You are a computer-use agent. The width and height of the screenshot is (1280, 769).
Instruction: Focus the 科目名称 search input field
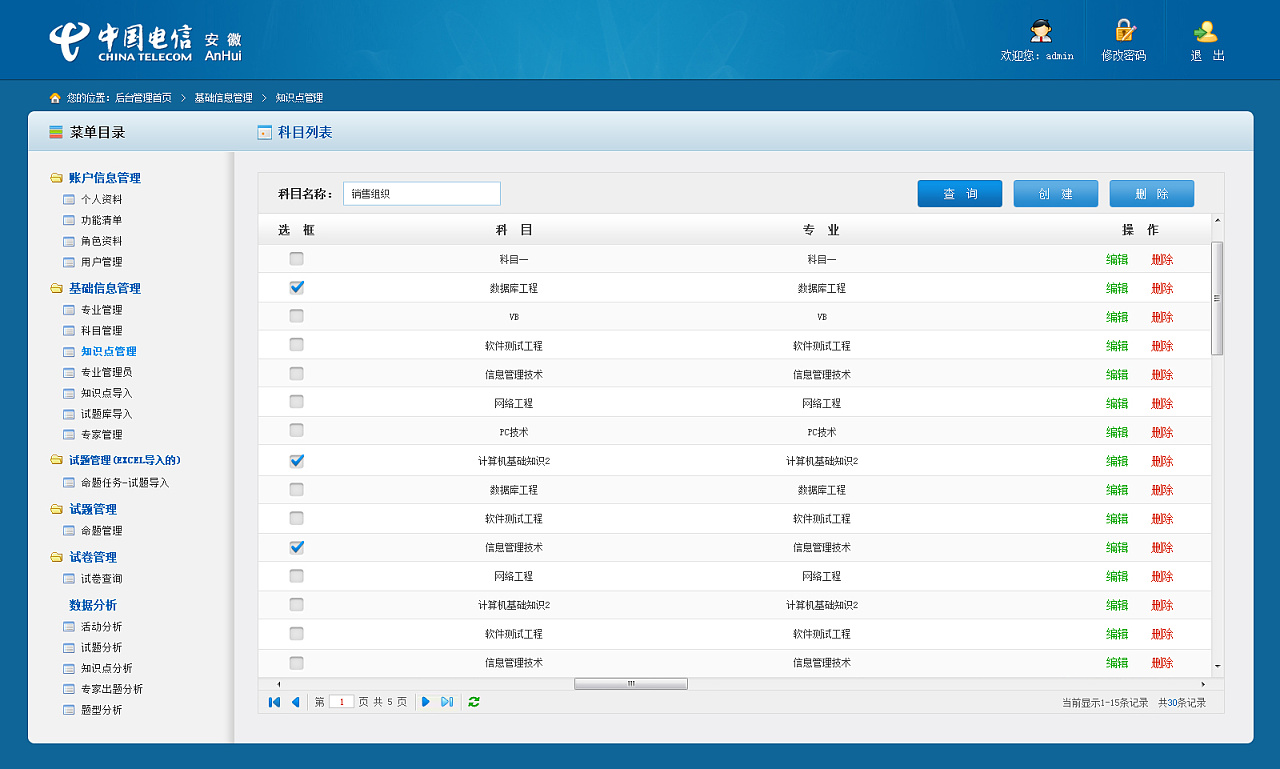pyautogui.click(x=422, y=194)
